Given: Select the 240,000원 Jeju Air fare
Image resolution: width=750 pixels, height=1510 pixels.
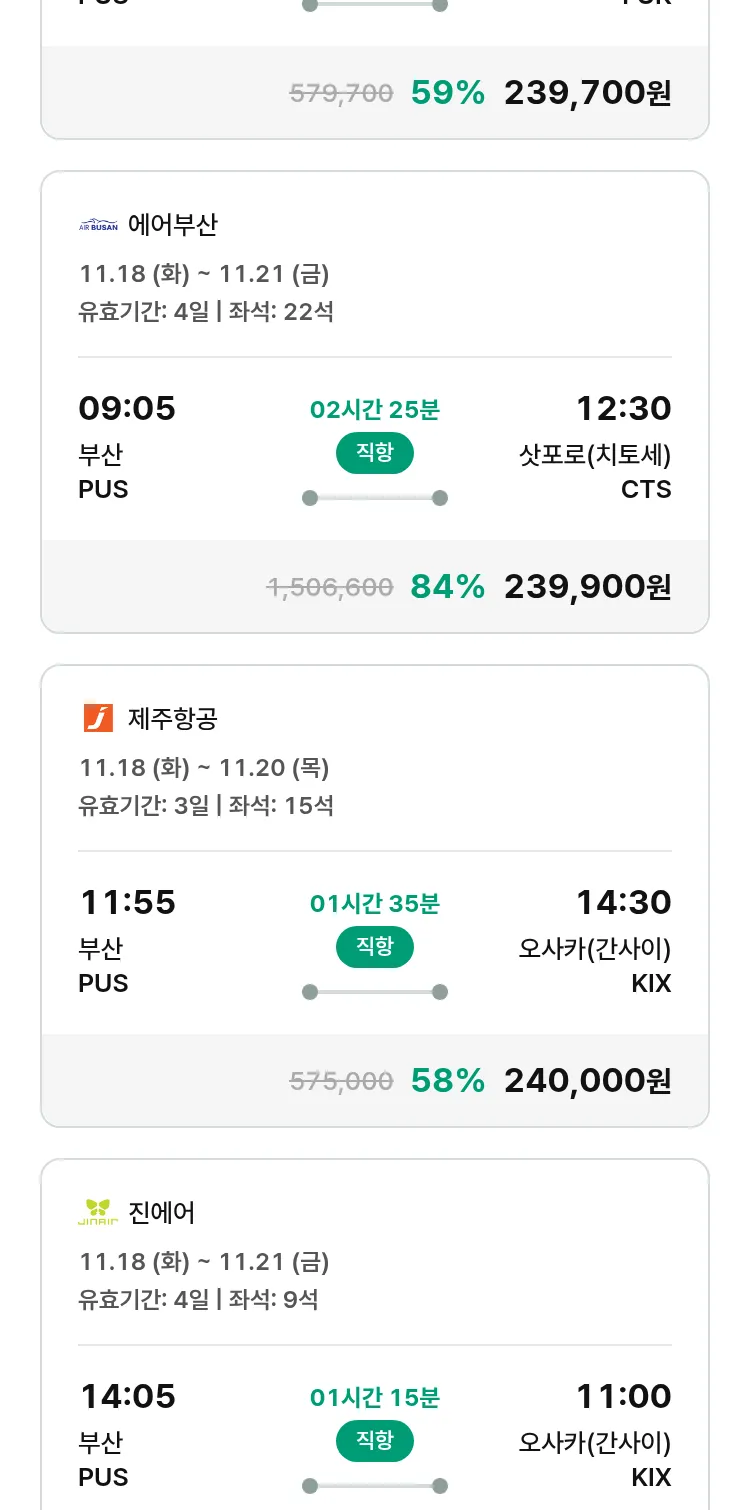Looking at the screenshot, I should pyautogui.click(x=587, y=1081).
